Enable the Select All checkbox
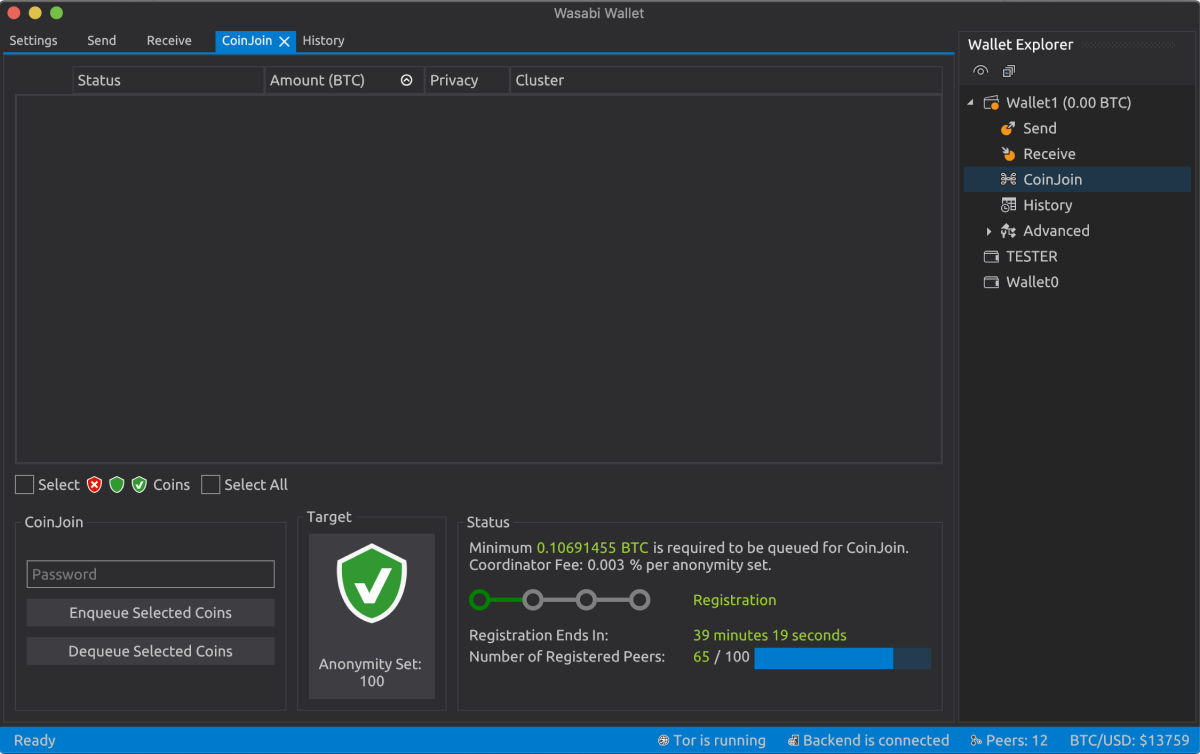 click(x=210, y=485)
